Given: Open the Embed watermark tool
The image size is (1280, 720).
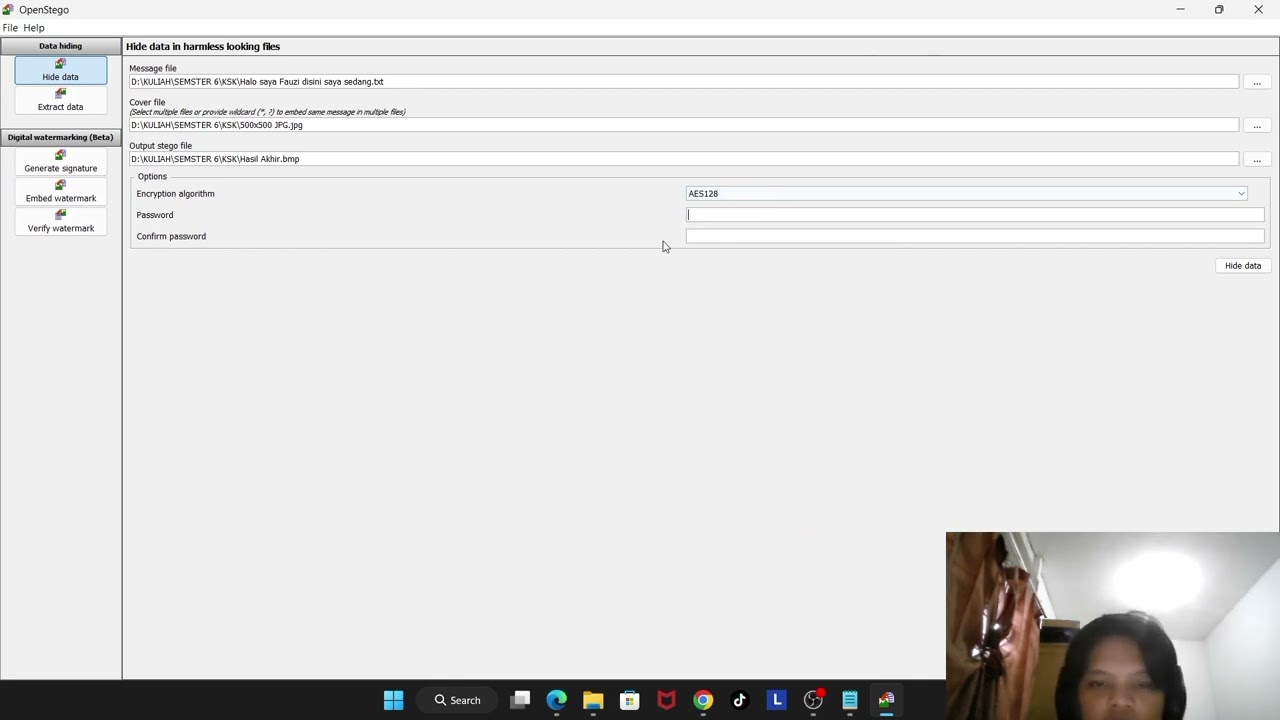Looking at the screenshot, I should pos(61,191).
